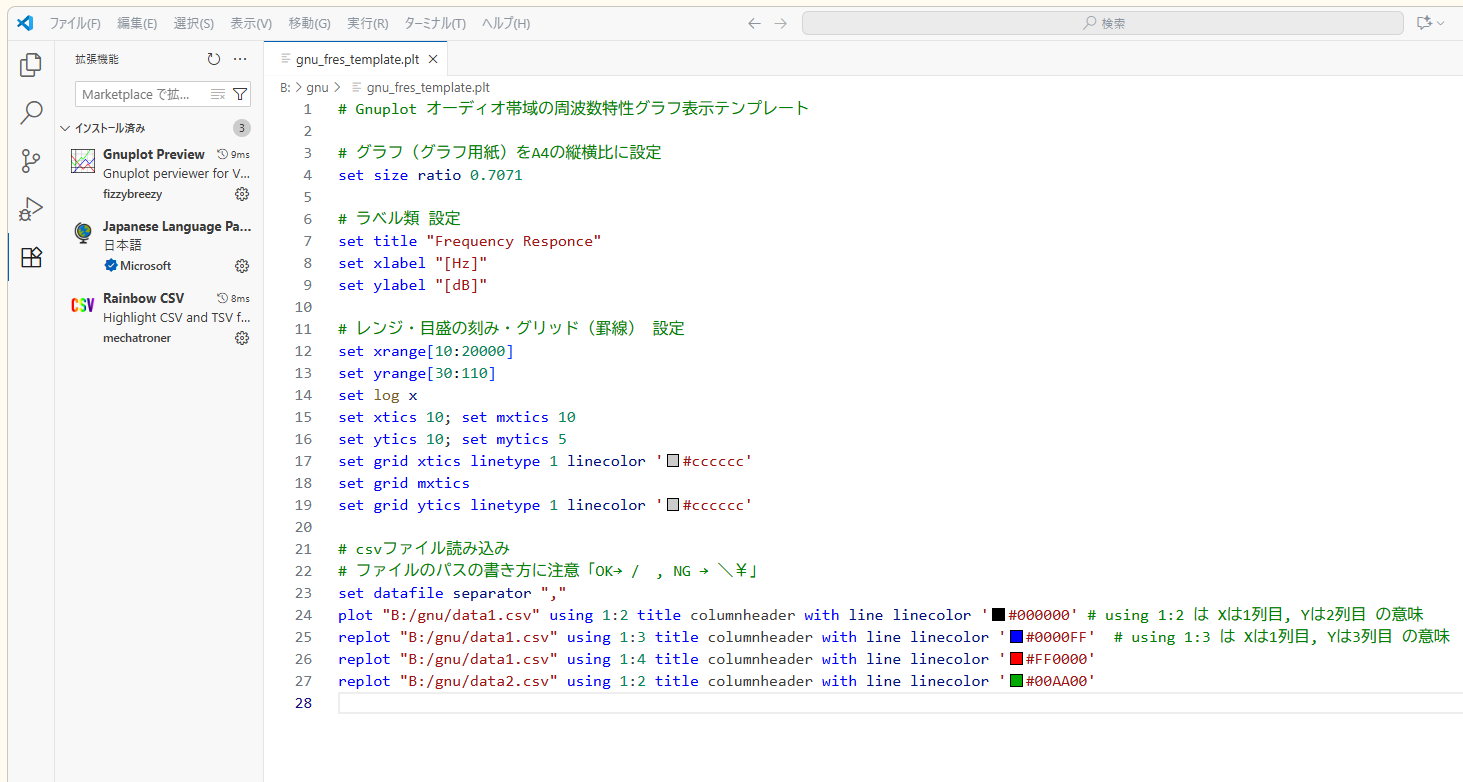This screenshot has width=1463, height=782.
Task: Click the Extensions view icon
Action: pyautogui.click(x=31, y=257)
